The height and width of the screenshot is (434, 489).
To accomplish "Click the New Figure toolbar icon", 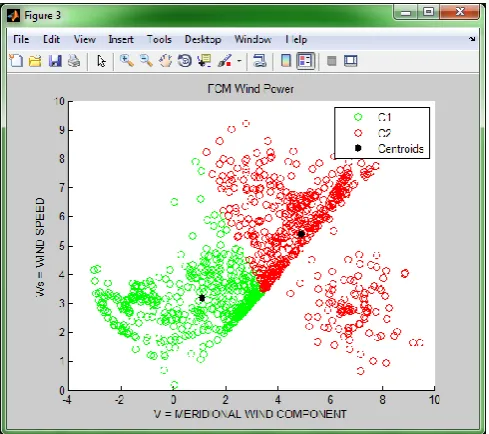I will click(x=16, y=61).
